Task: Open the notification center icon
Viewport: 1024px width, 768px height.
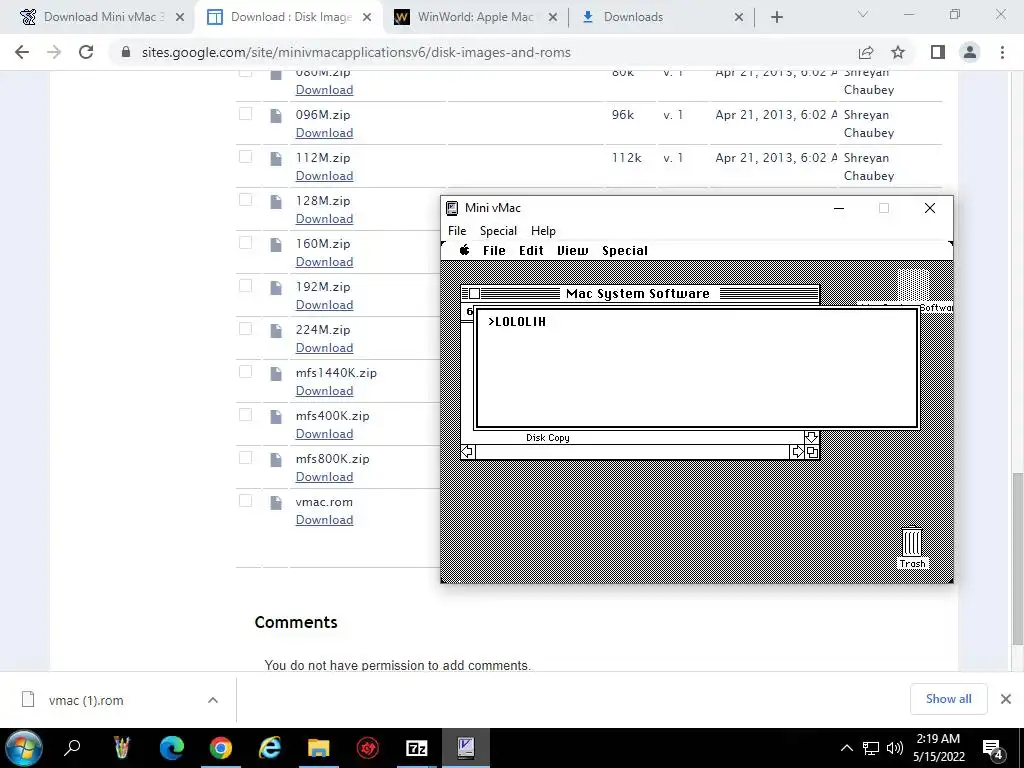Action: [x=993, y=748]
